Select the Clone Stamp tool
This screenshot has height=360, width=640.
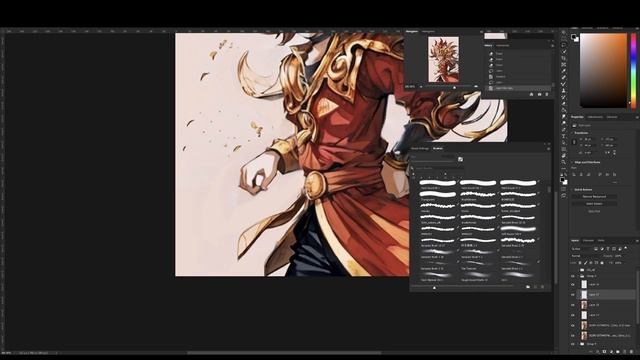[x=564, y=90]
